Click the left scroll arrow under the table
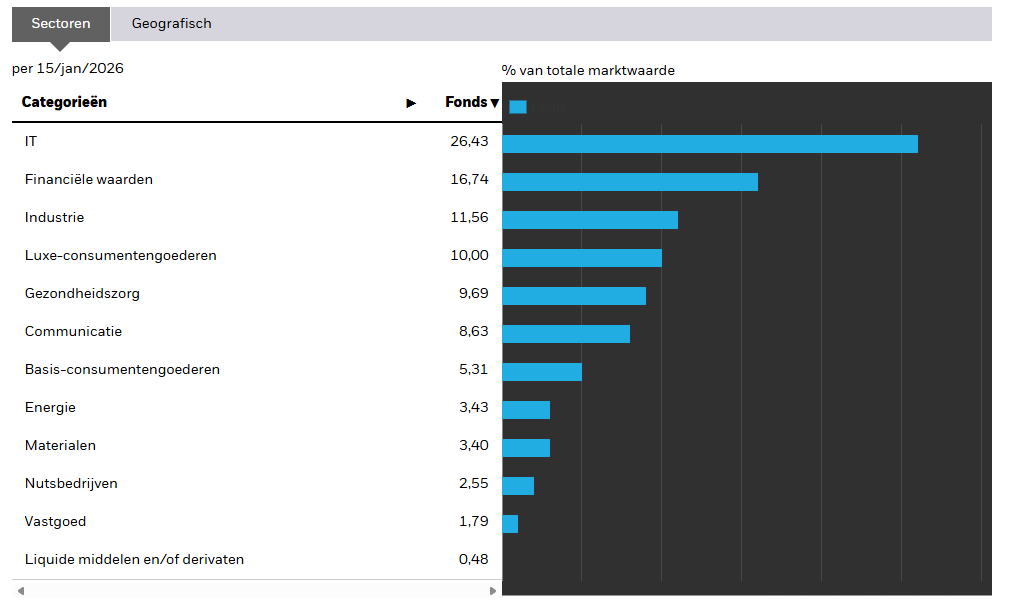This screenshot has width=1015, height=600. [20, 591]
